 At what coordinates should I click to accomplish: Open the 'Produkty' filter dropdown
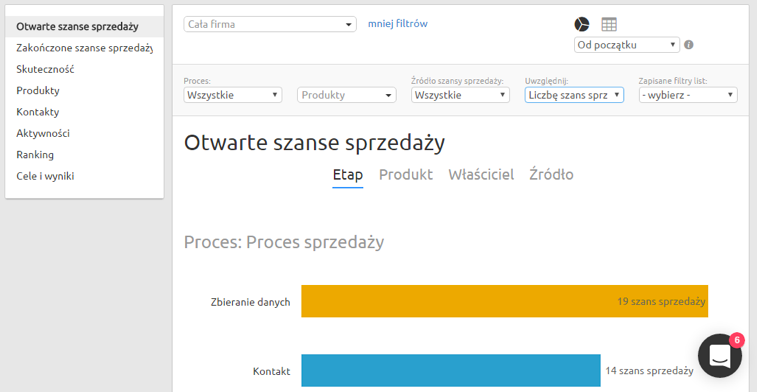pos(346,95)
